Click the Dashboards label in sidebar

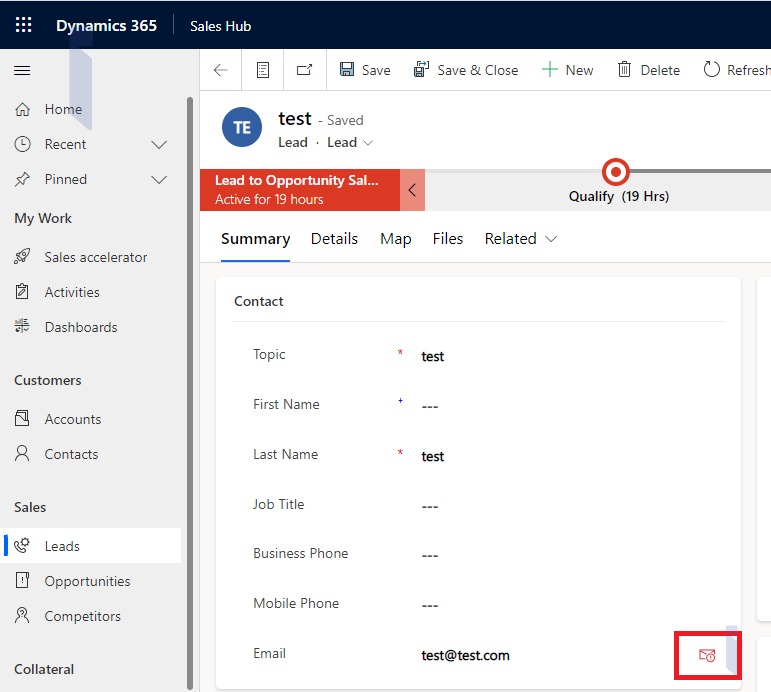[x=81, y=327]
